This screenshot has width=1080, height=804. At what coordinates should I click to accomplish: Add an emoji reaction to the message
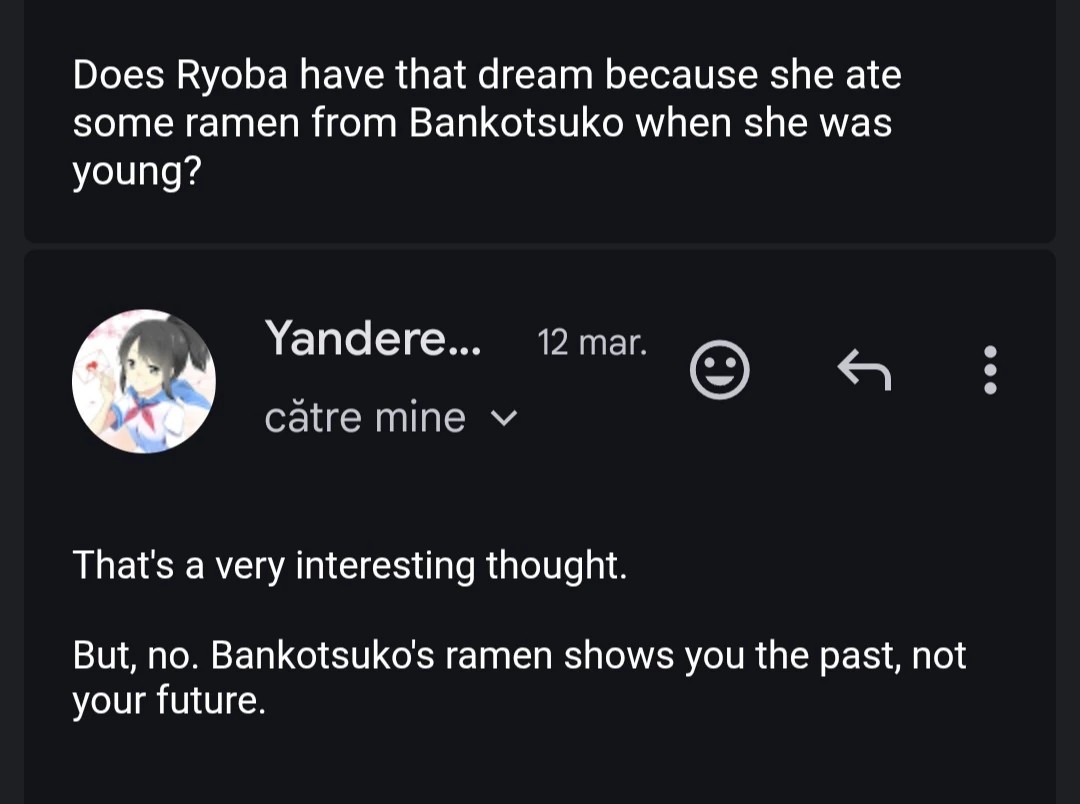720,371
